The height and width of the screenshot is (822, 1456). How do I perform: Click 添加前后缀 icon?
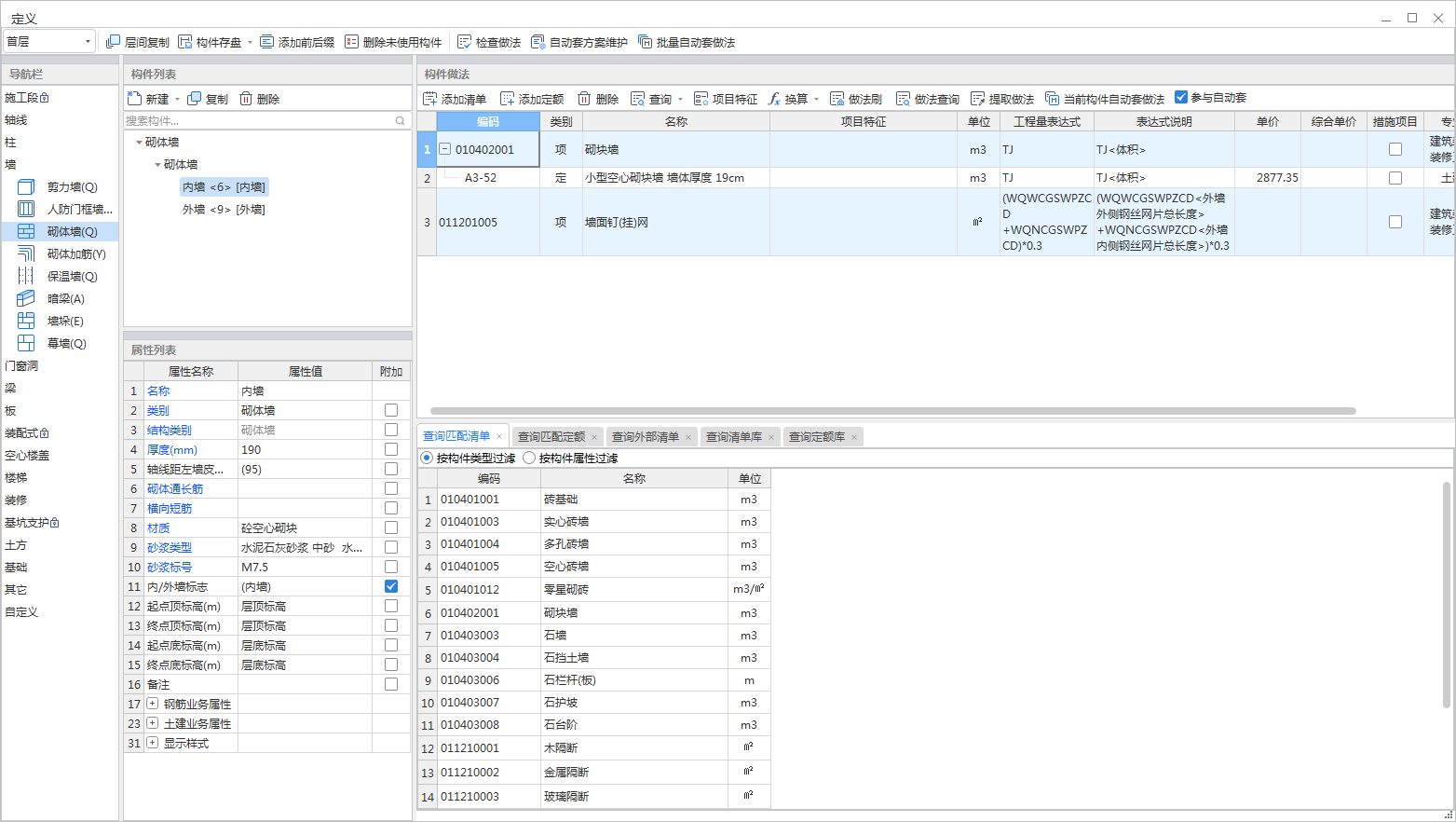tap(267, 42)
